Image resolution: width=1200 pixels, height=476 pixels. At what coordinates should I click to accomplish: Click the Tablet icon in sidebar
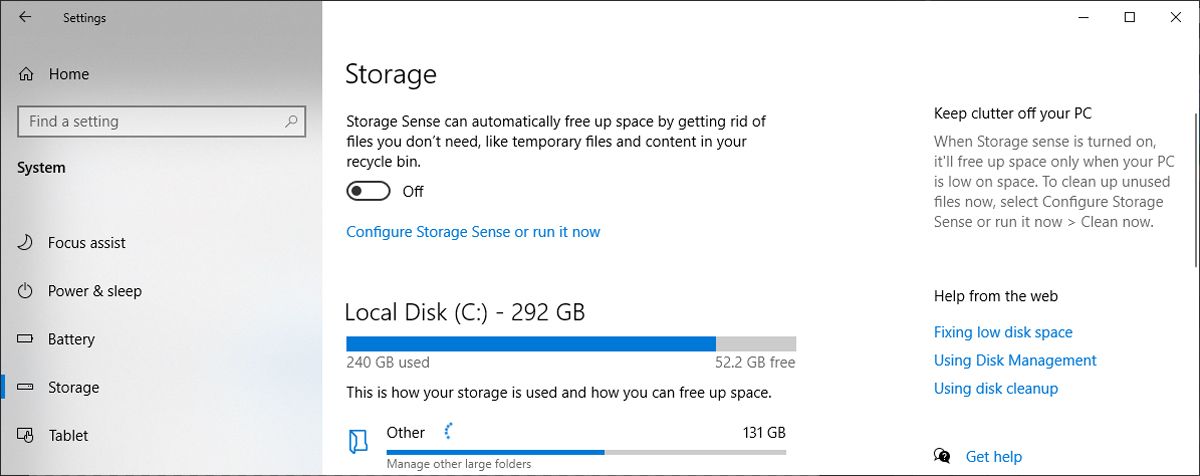click(x=26, y=435)
